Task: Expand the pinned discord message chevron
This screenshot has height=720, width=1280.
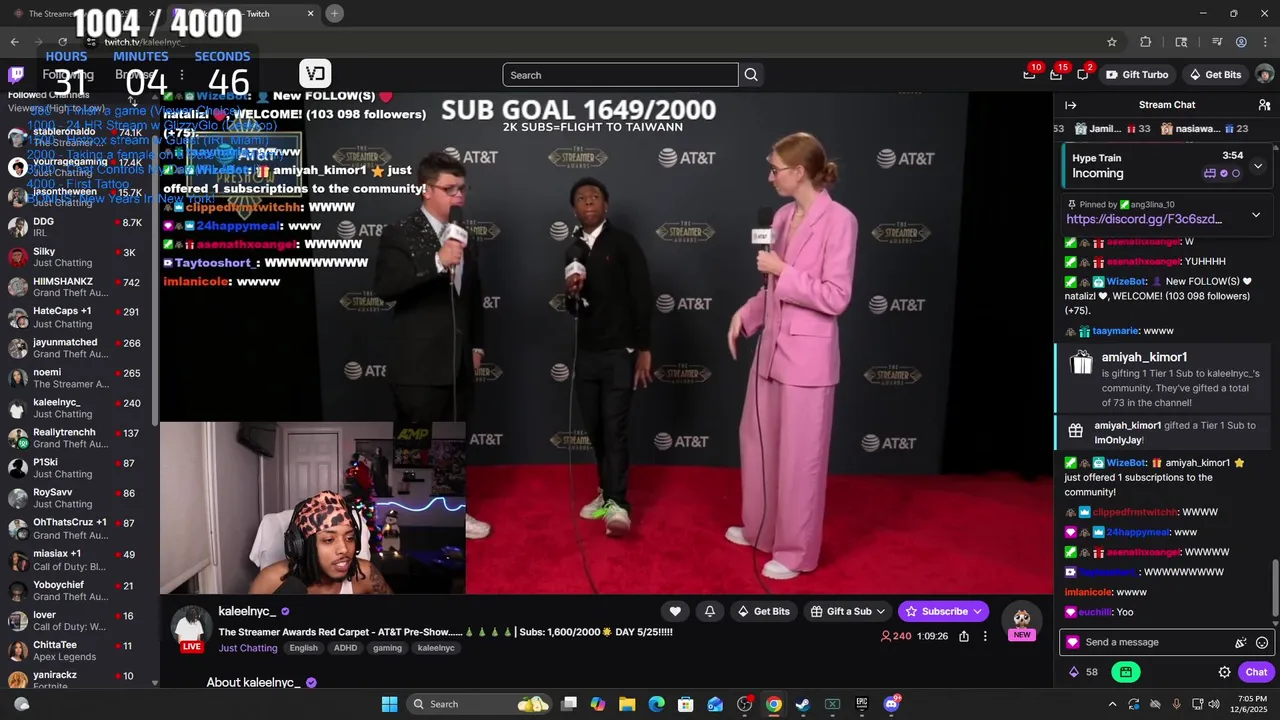Action: point(1256,215)
